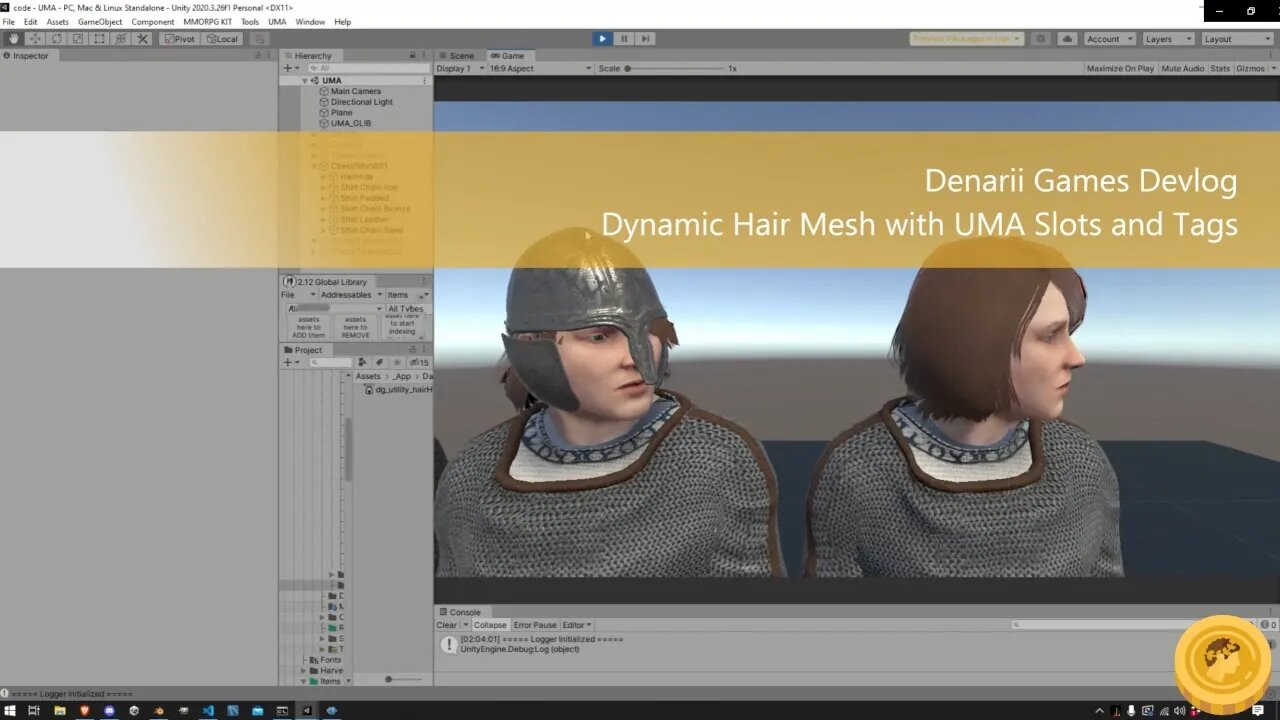Open the Display 1 dropdown
Image resolution: width=1280 pixels, height=720 pixels.
460,68
